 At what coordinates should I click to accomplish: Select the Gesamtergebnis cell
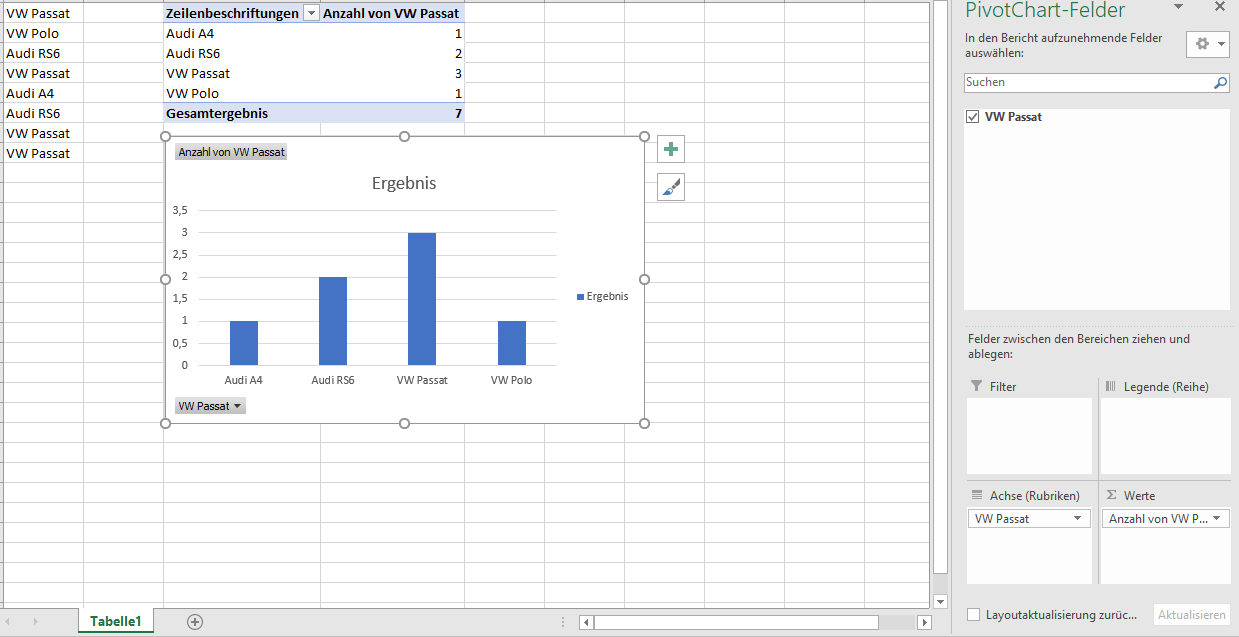[x=242, y=113]
